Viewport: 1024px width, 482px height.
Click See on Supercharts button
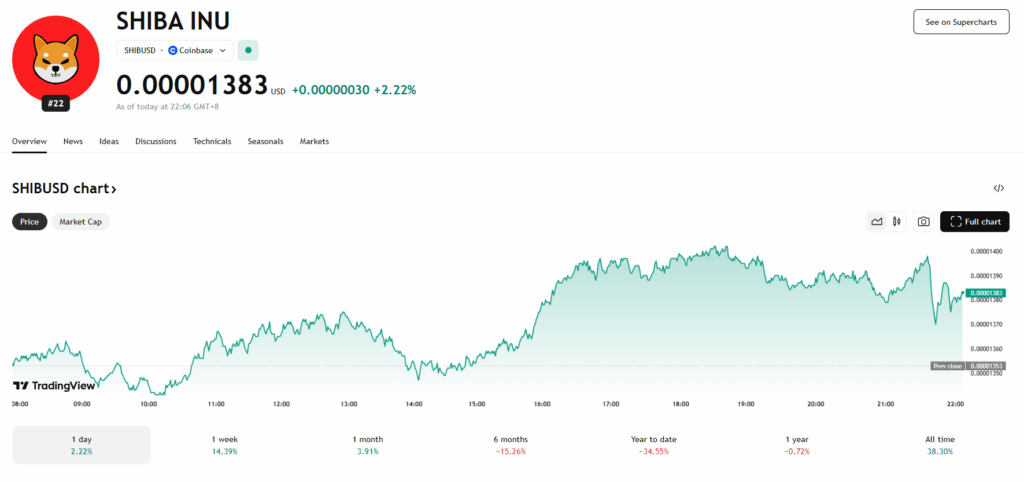(961, 22)
